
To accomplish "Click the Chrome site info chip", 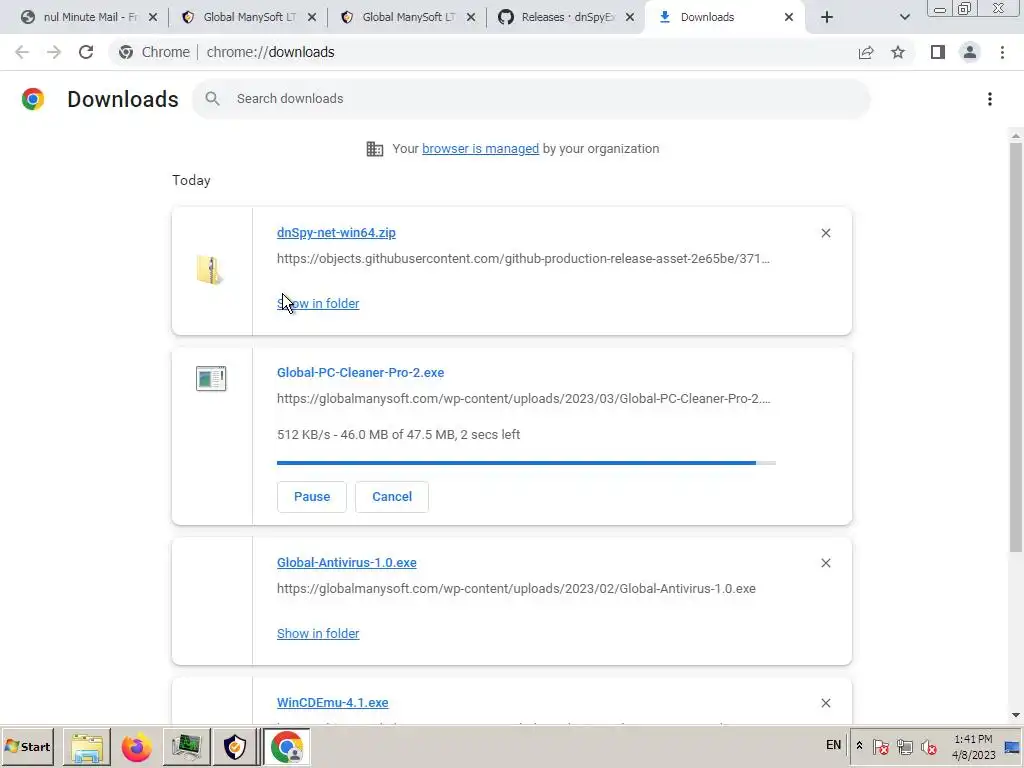I will point(155,52).
